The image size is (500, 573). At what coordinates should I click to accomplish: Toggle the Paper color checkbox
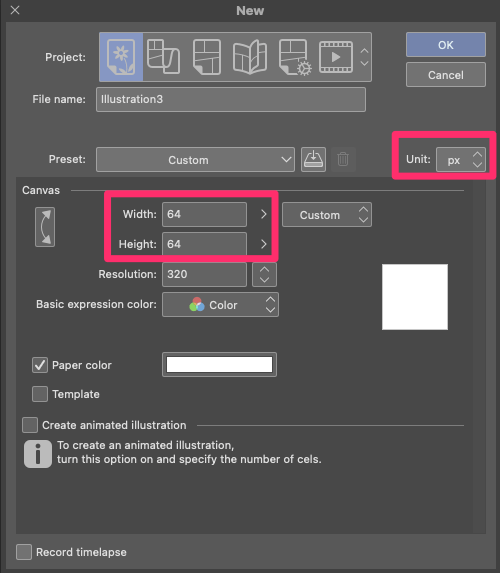point(40,365)
